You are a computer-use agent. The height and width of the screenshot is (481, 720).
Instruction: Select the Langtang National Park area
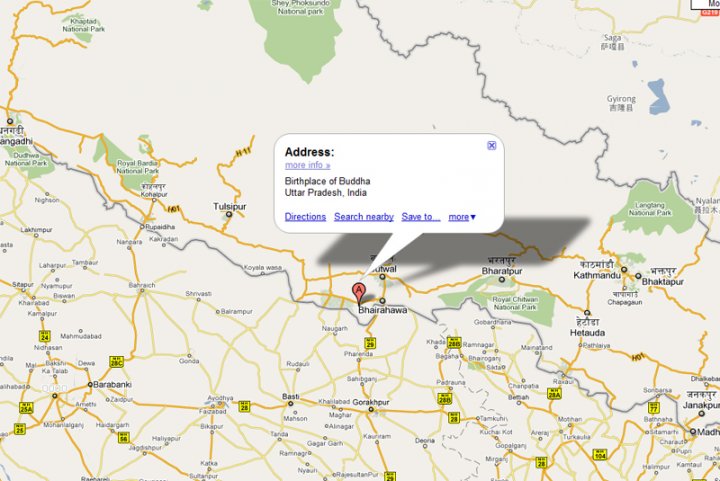click(x=653, y=209)
